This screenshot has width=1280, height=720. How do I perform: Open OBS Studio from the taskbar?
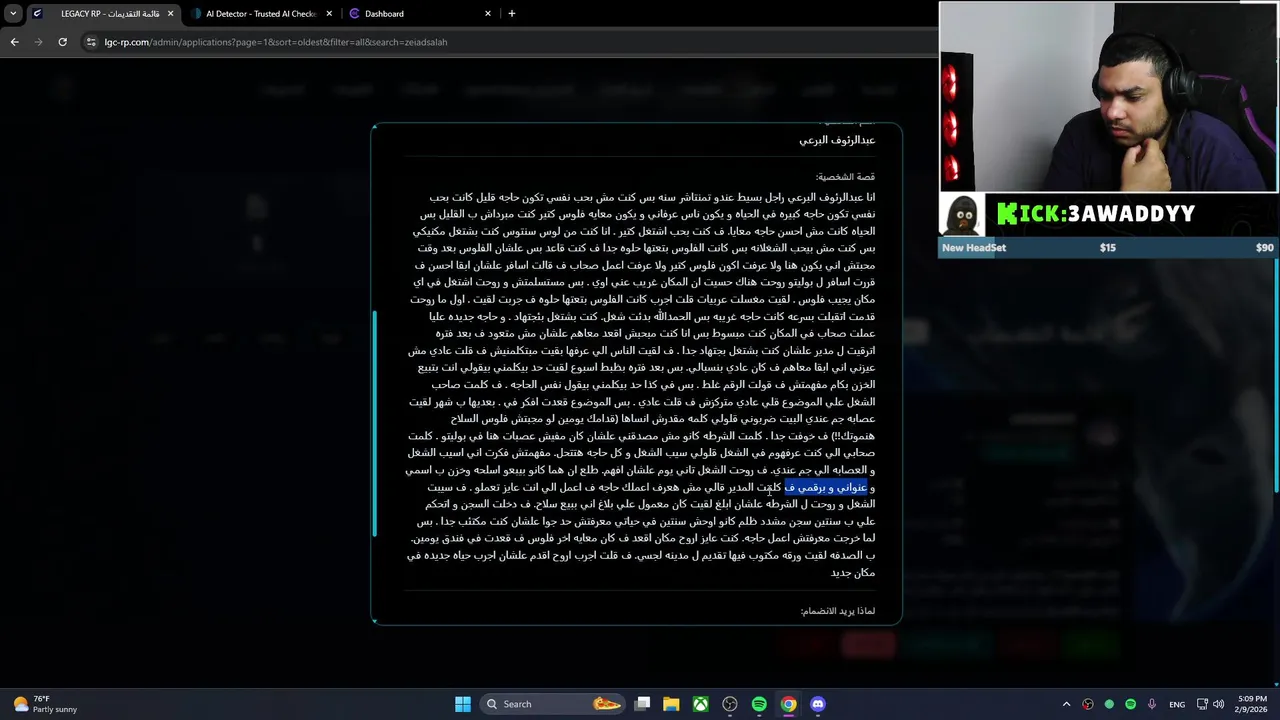(x=730, y=704)
